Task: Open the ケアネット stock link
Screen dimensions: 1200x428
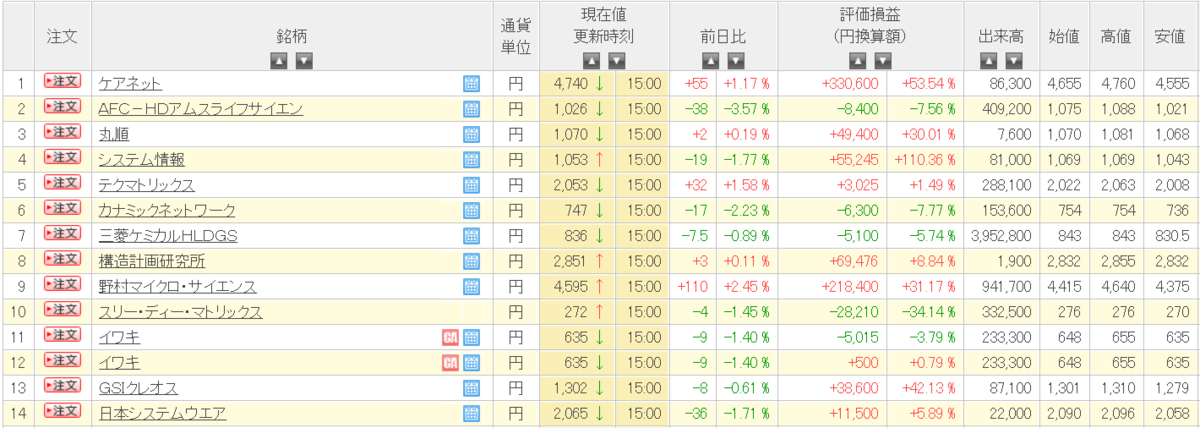Action: [x=130, y=84]
